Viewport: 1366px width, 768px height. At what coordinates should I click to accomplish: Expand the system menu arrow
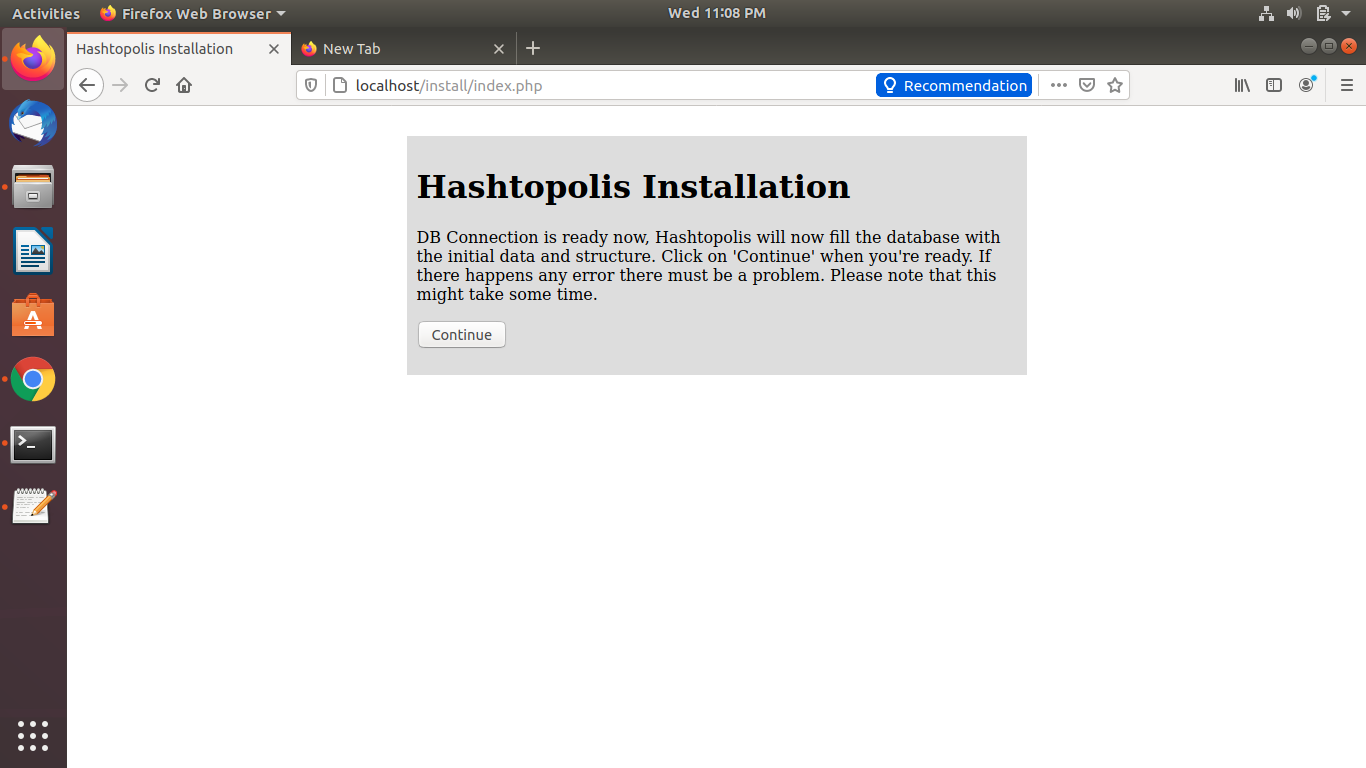pyautogui.click(x=1346, y=14)
